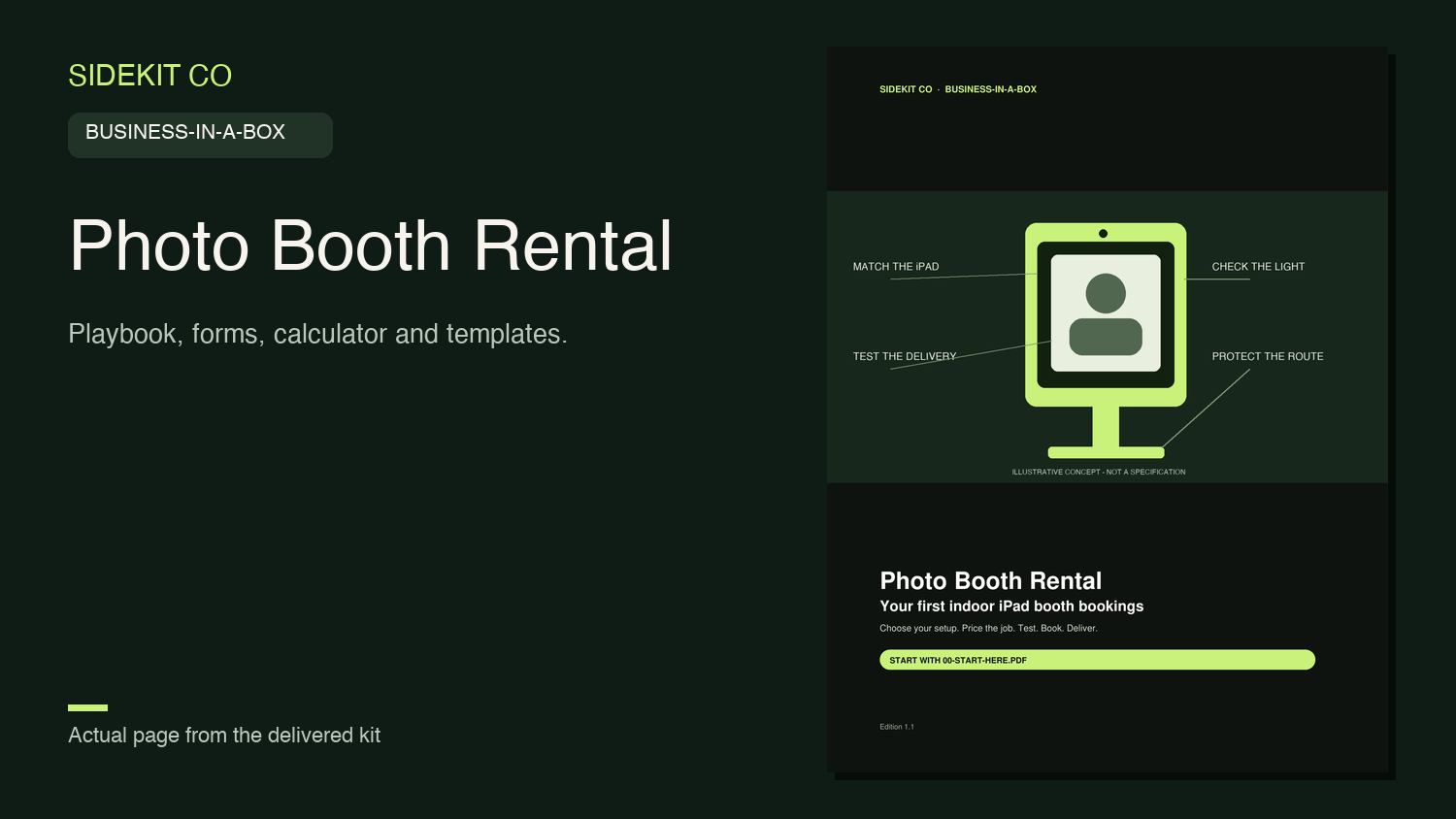This screenshot has height=819, width=1456.
Task: Click the person silhouette on the booth screen
Action: tap(1106, 314)
